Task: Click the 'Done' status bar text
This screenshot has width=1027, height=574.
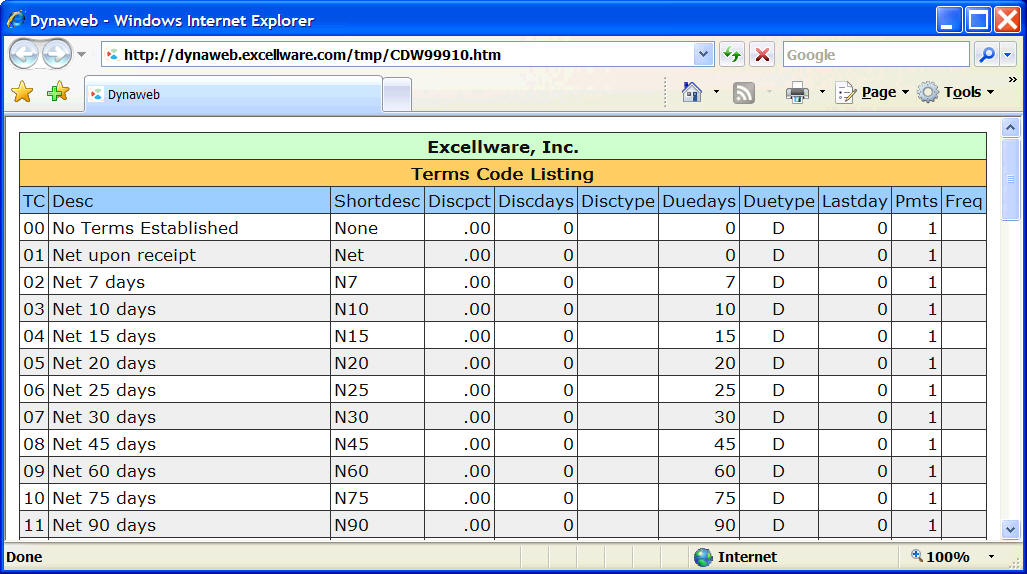Action: [24, 557]
